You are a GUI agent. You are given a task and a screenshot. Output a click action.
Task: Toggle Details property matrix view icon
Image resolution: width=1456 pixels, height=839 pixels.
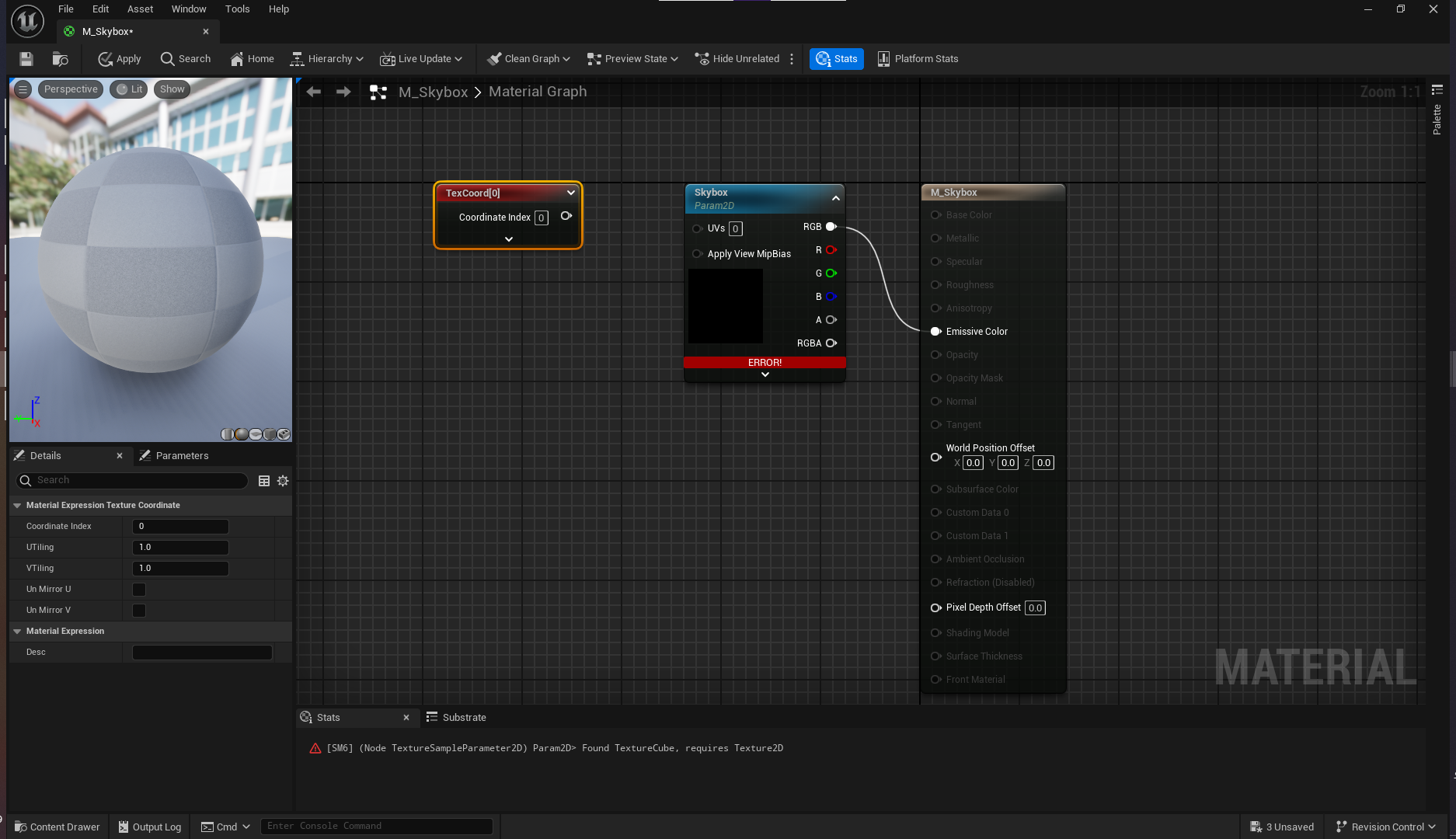pos(264,481)
